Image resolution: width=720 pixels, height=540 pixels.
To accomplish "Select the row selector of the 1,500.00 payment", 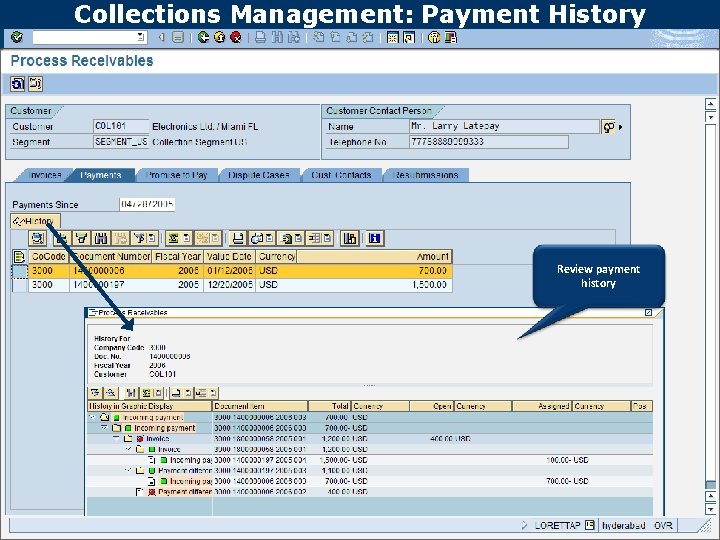I will [x=20, y=285].
